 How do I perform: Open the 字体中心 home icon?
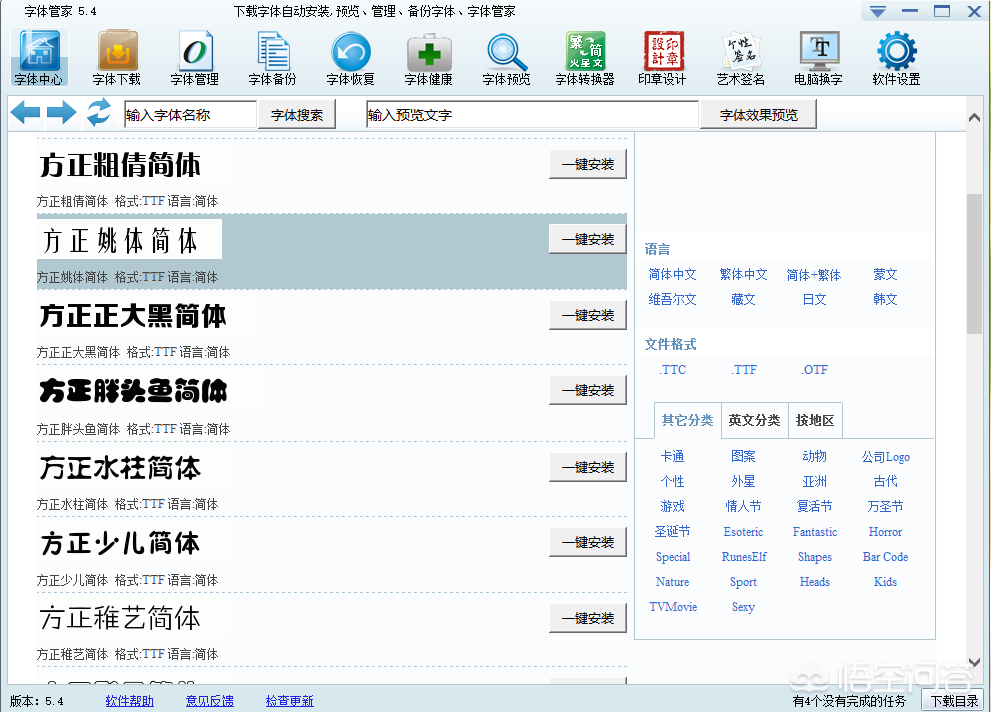(39, 57)
